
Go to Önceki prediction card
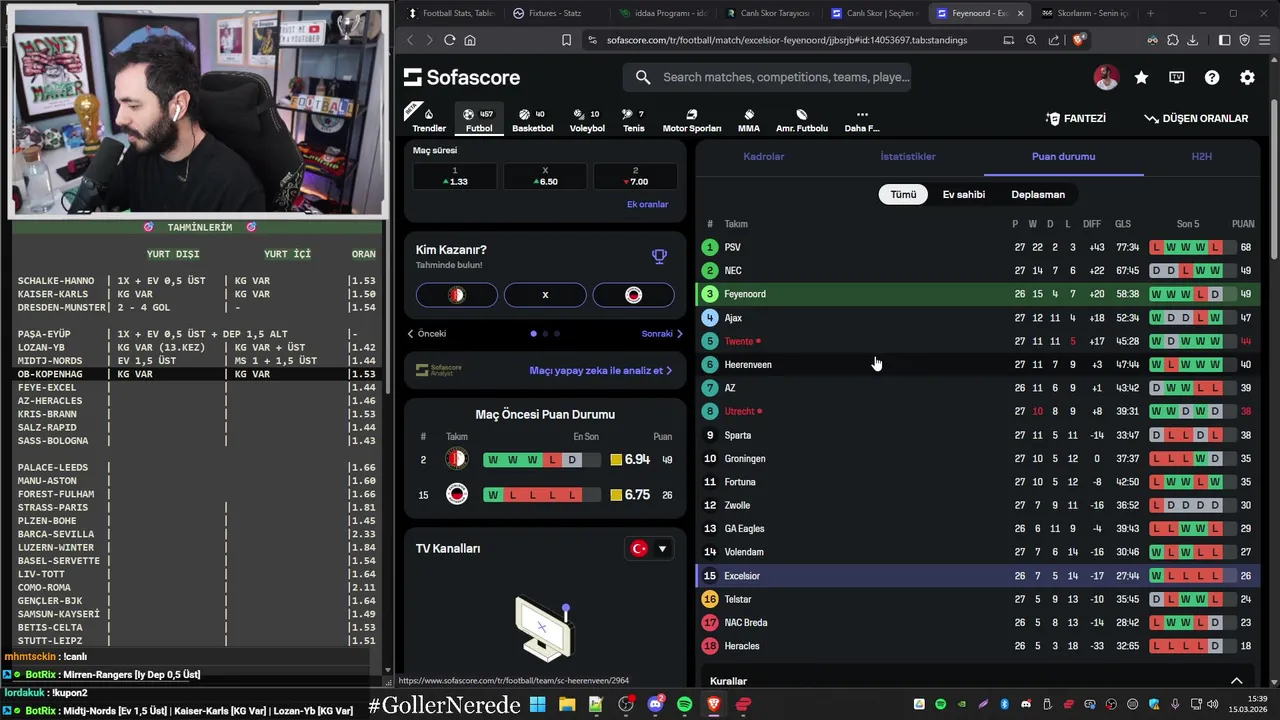pos(427,334)
